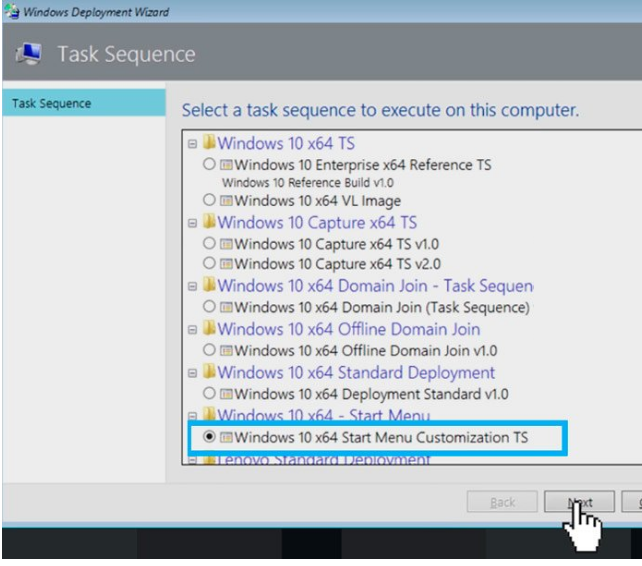The image size is (642, 566).
Task: Open the Task Sequence step in left pane
Action: 84,103
